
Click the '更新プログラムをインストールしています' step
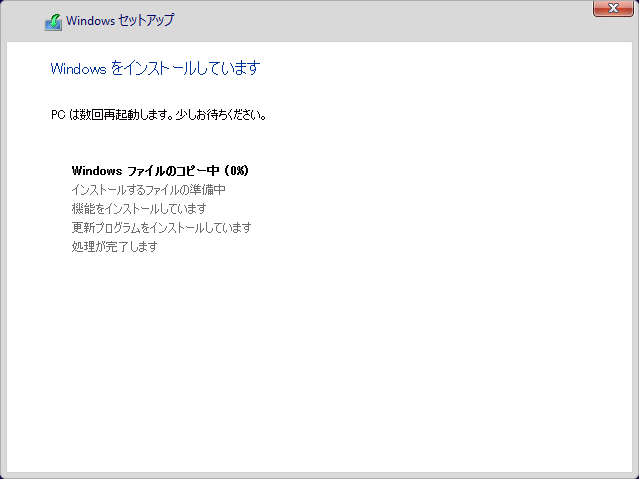coord(161,227)
